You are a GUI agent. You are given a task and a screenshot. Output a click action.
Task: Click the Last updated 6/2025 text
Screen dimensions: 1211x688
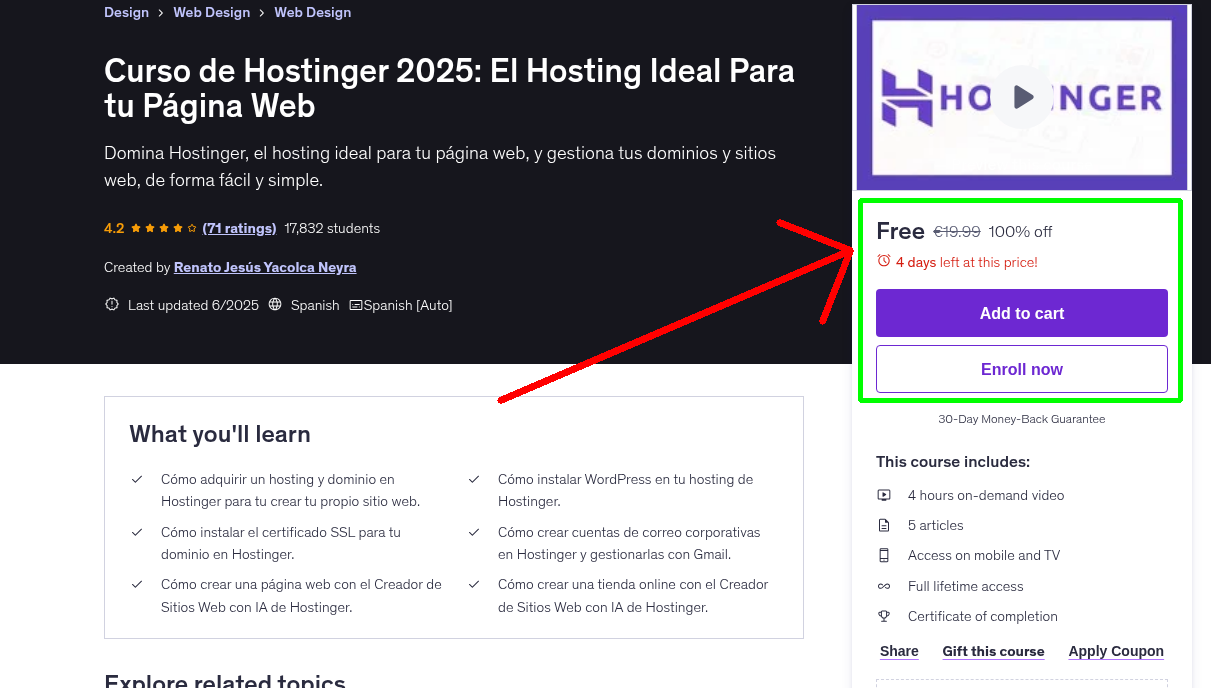[193, 305]
